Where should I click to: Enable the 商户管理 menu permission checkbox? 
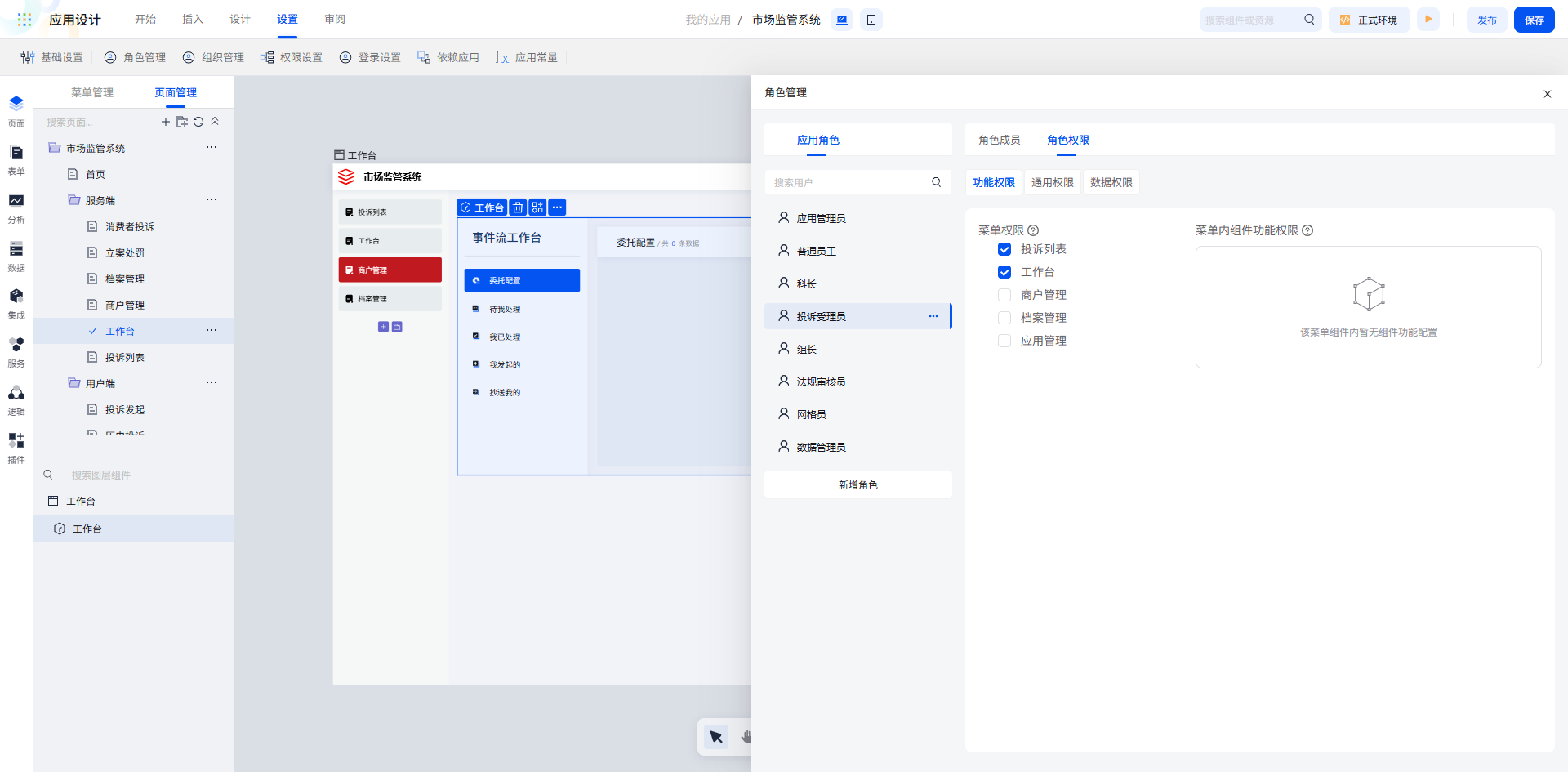pyautogui.click(x=1004, y=295)
